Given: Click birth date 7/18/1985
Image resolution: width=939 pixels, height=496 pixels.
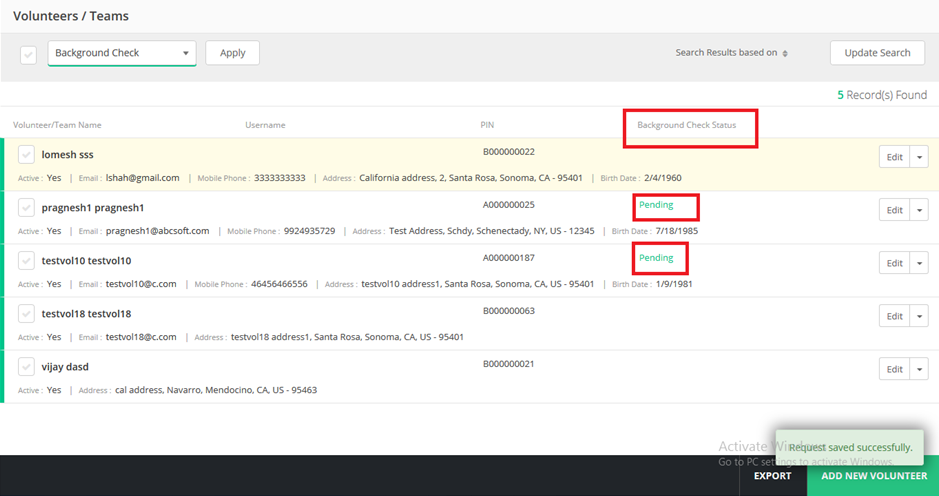Looking at the screenshot, I should tap(677, 231).
